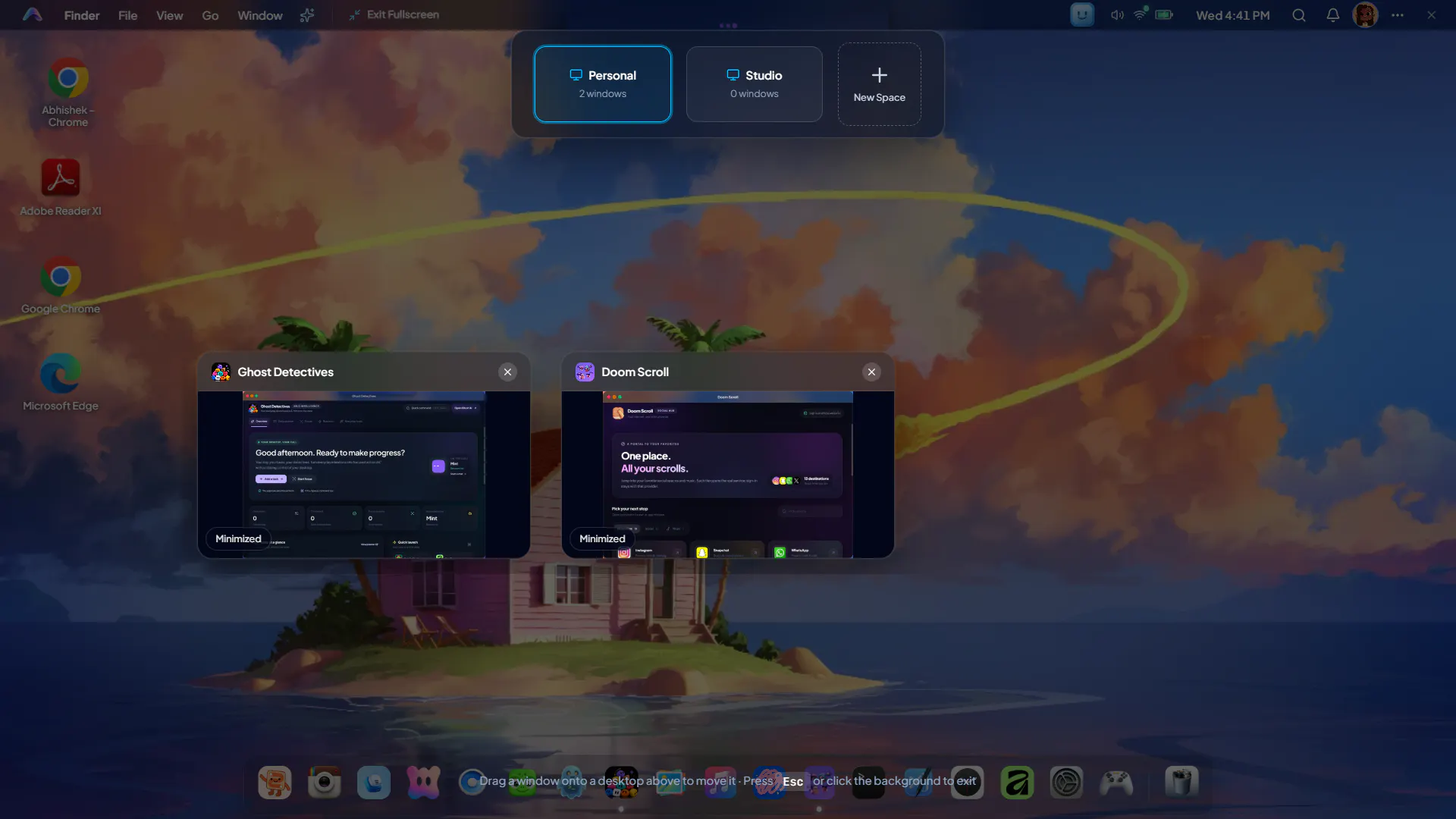This screenshot has width=1456, height=819.
Task: Select the Doom Scroll window thumbnail
Action: coord(728,475)
